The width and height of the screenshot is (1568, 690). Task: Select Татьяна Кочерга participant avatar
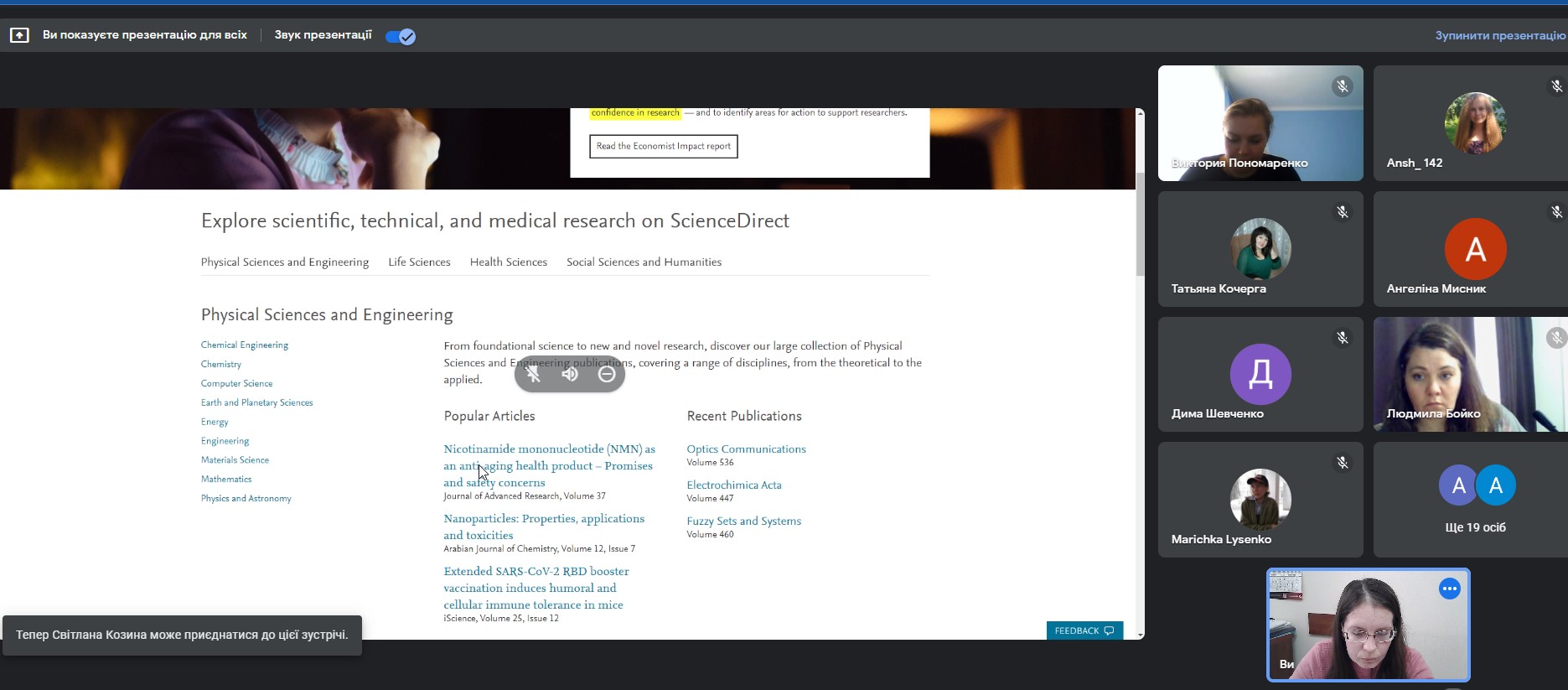click(1260, 249)
